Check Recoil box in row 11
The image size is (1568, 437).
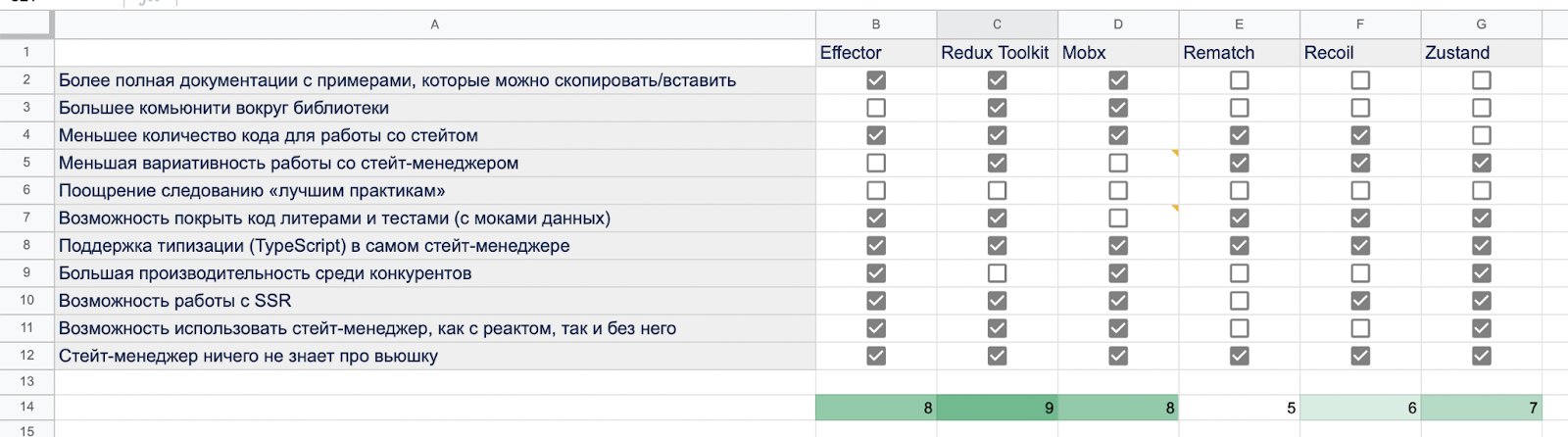[1360, 328]
